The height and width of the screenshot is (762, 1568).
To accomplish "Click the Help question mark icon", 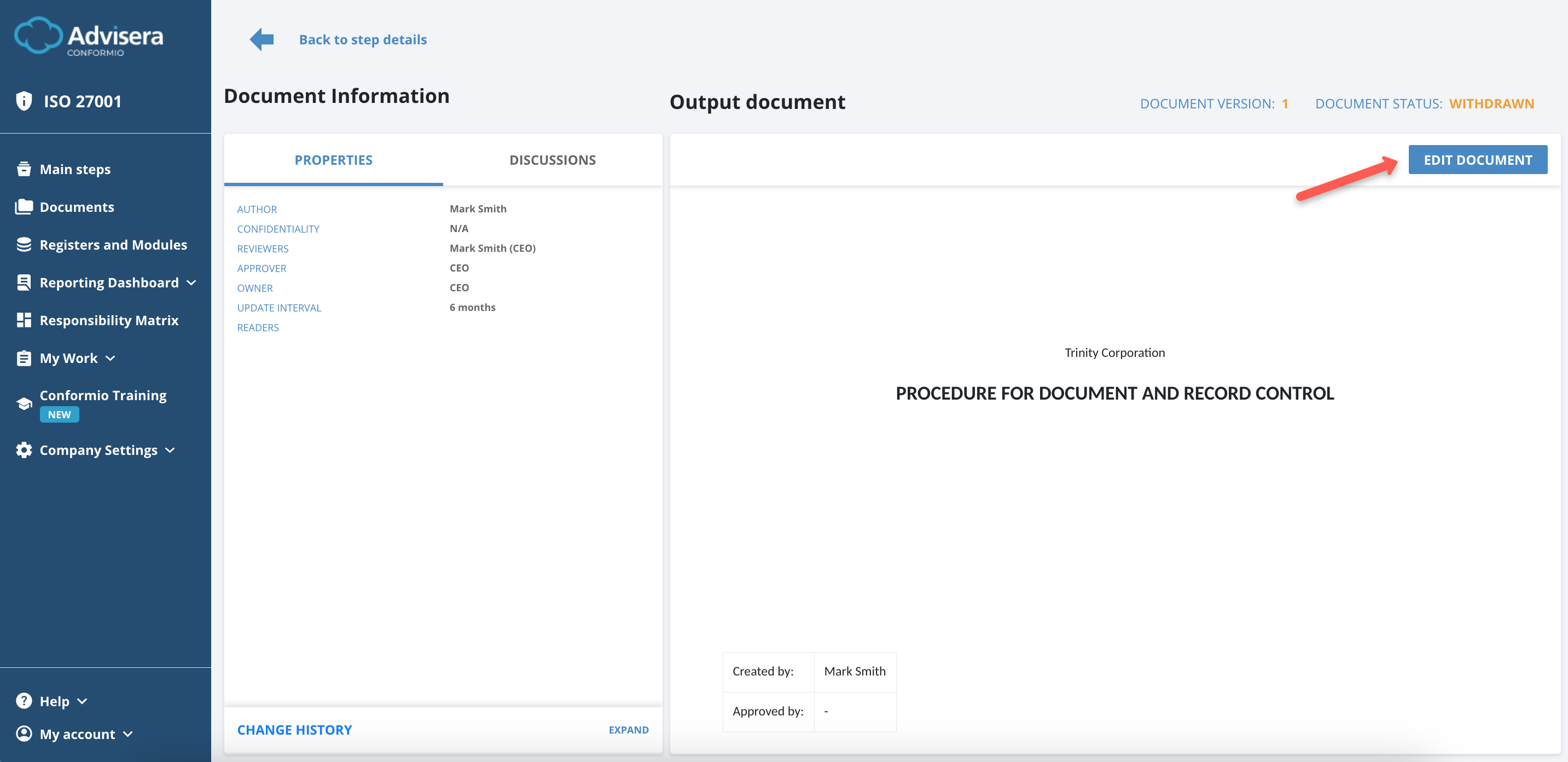I will coord(24,701).
